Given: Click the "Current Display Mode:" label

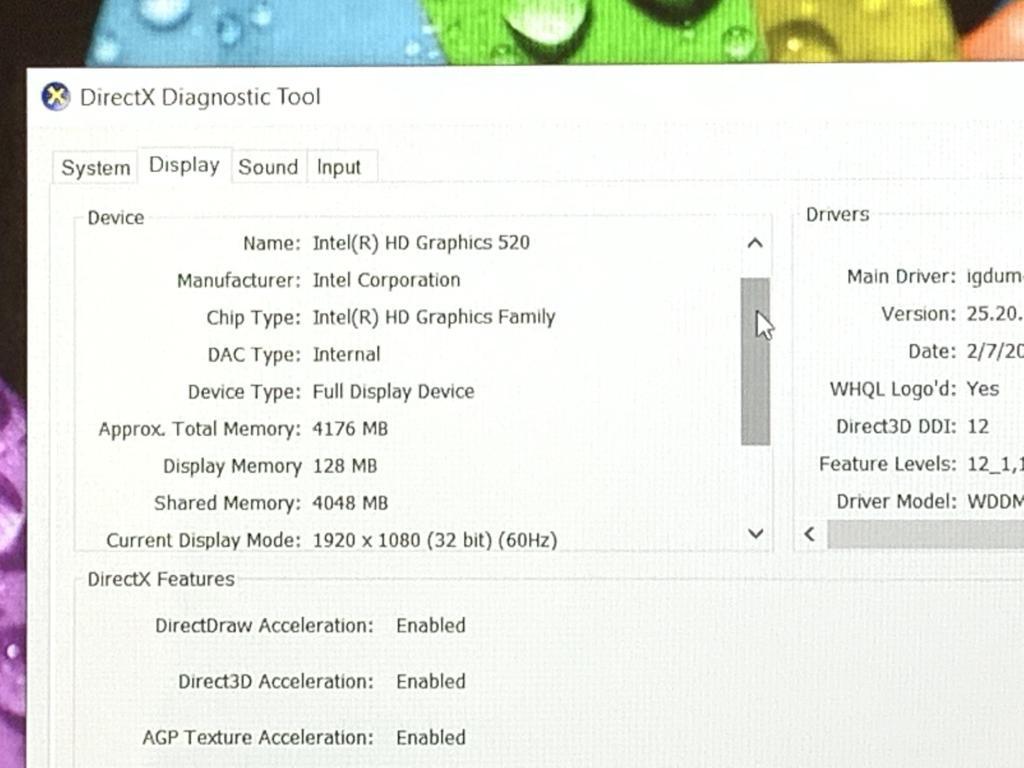Looking at the screenshot, I should (204, 541).
